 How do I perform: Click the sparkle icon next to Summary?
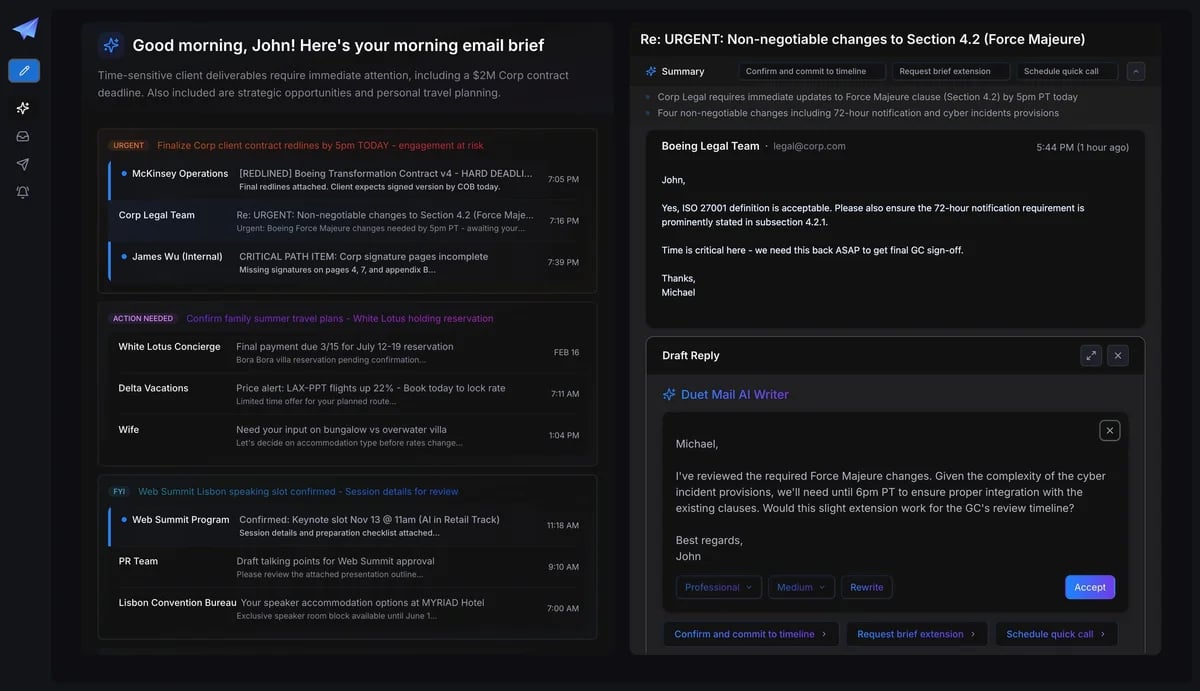651,71
